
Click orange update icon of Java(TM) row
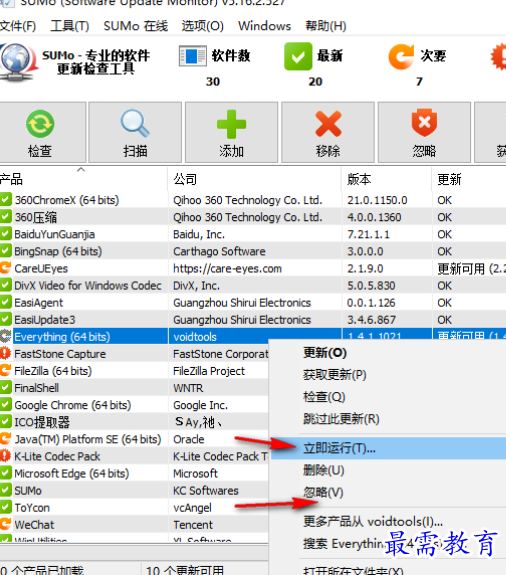coord(6,439)
